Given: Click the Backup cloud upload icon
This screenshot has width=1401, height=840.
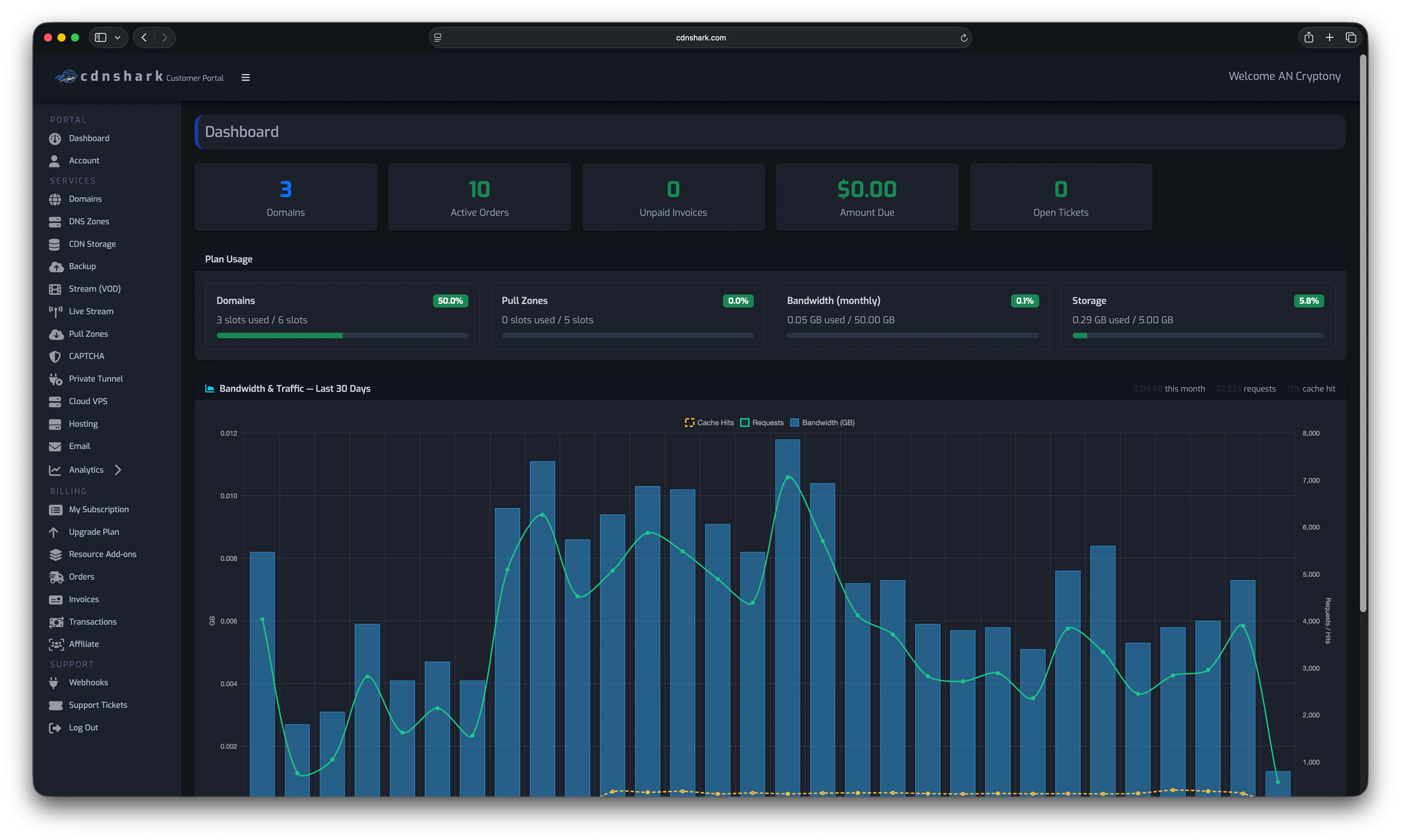Looking at the screenshot, I should 56,267.
